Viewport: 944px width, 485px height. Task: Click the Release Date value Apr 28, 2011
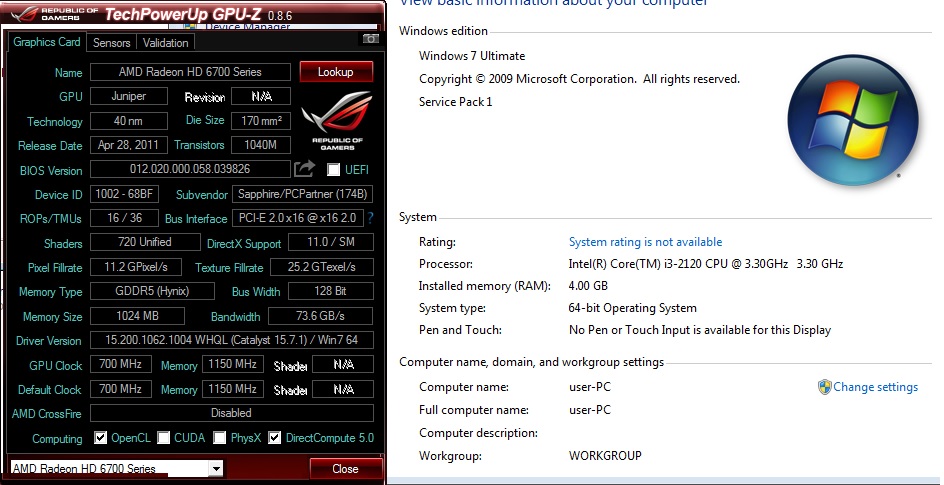click(x=129, y=145)
